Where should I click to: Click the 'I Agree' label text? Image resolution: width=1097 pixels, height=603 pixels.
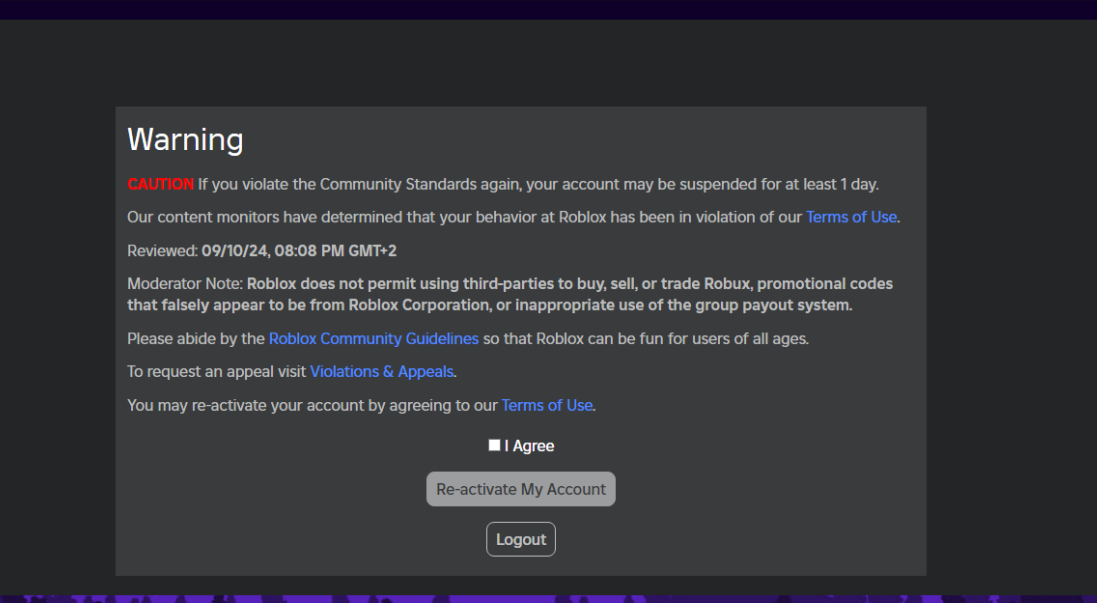click(529, 446)
